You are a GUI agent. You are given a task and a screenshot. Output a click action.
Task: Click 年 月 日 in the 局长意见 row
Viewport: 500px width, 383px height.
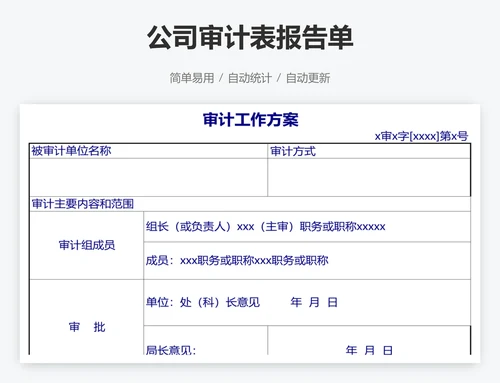[x=369, y=350]
